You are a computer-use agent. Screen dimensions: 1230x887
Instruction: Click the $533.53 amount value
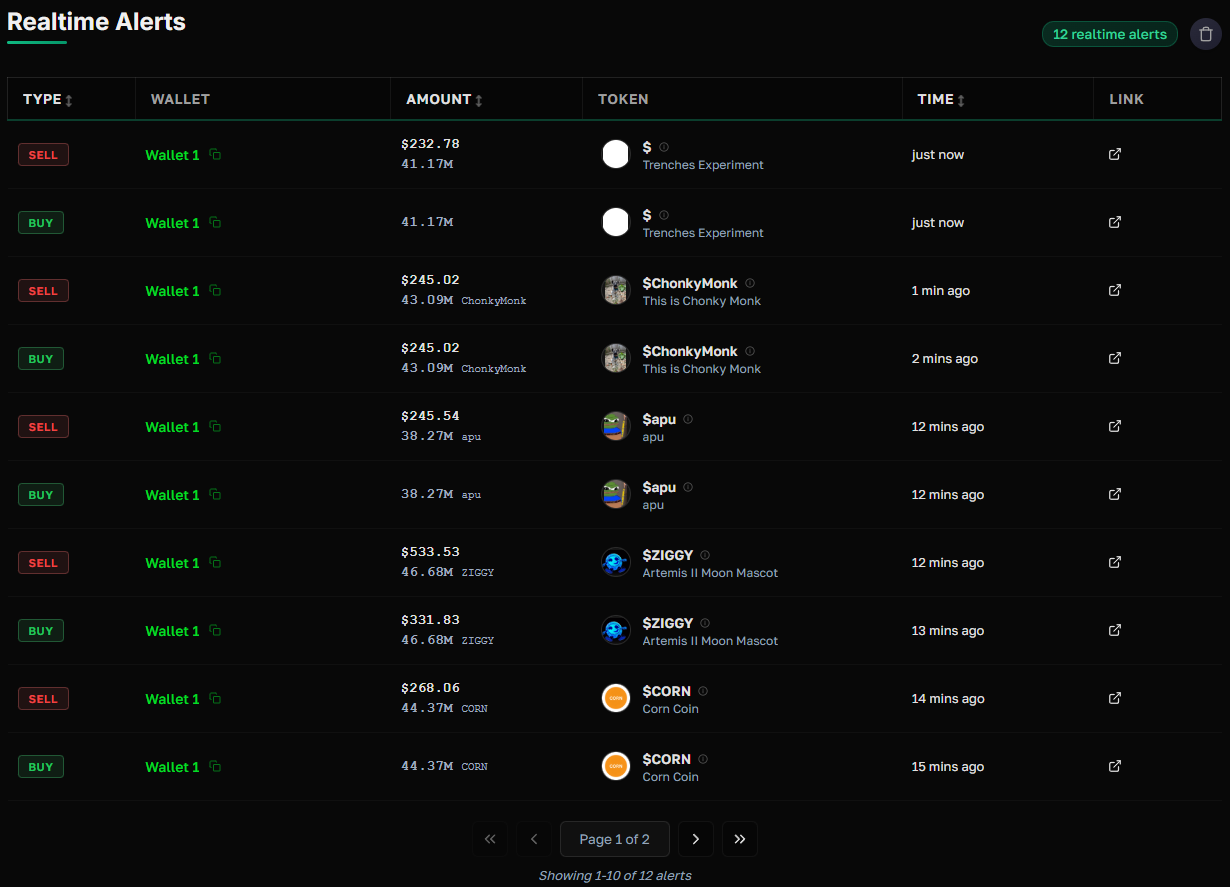point(430,552)
